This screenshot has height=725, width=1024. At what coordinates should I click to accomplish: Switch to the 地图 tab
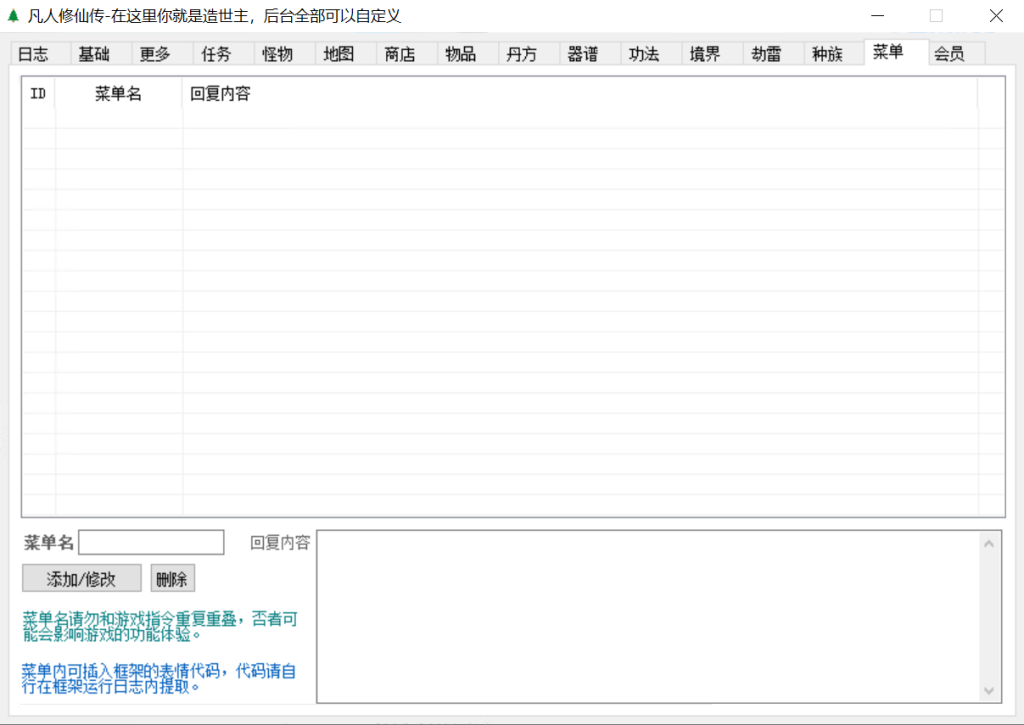pyautogui.click(x=339, y=55)
